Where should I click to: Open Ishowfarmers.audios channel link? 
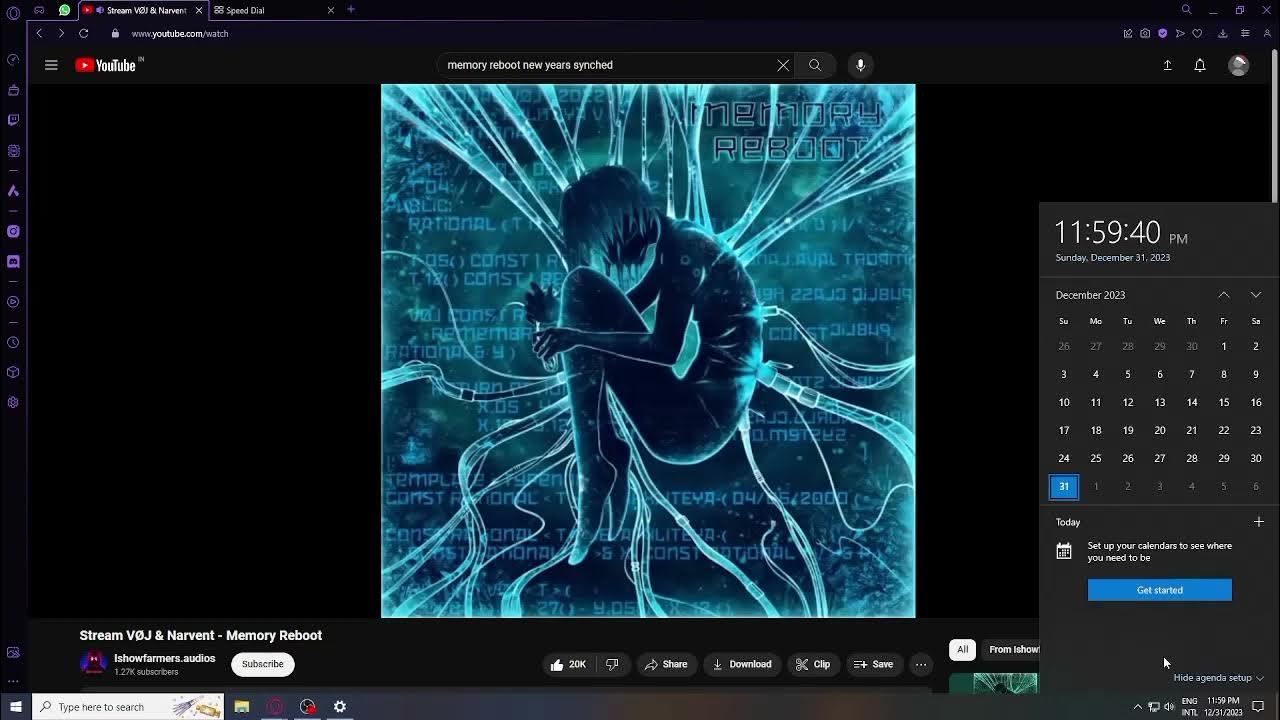165,658
